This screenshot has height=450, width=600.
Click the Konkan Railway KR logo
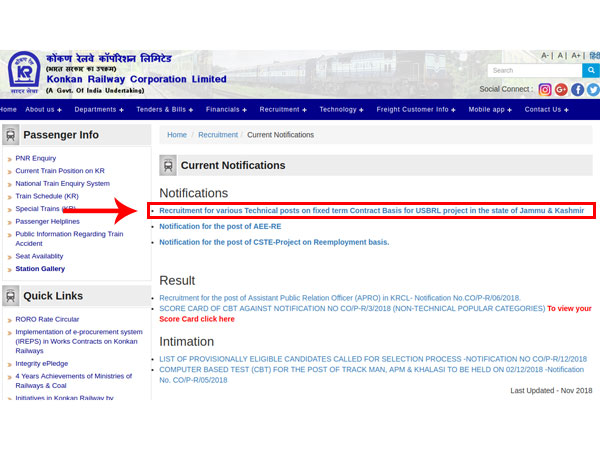click(x=24, y=72)
